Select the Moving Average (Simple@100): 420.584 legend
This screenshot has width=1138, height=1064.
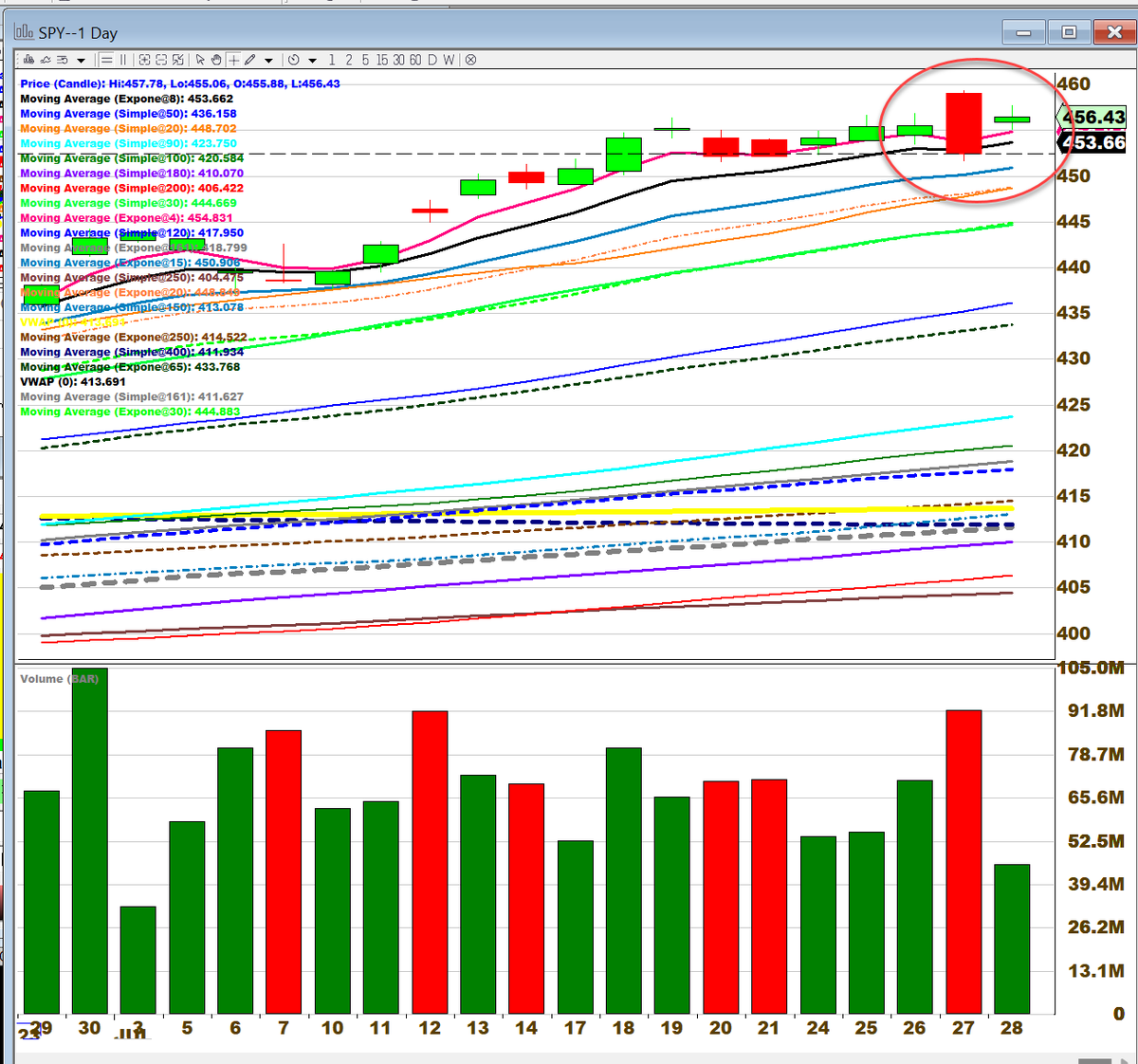(x=132, y=158)
